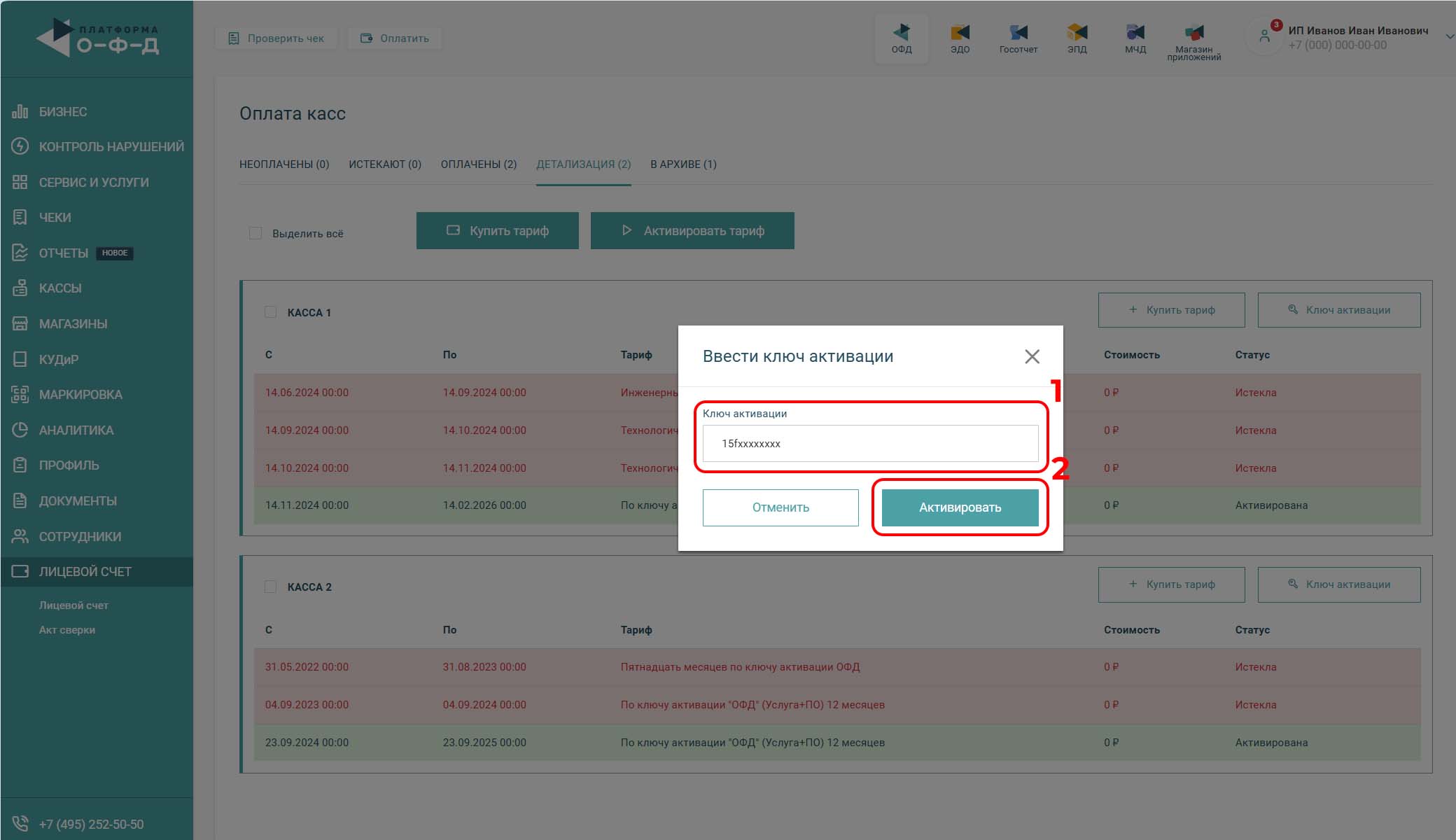Click the large Купить тариф button
Screen dimensions: 1456x840
click(x=498, y=230)
